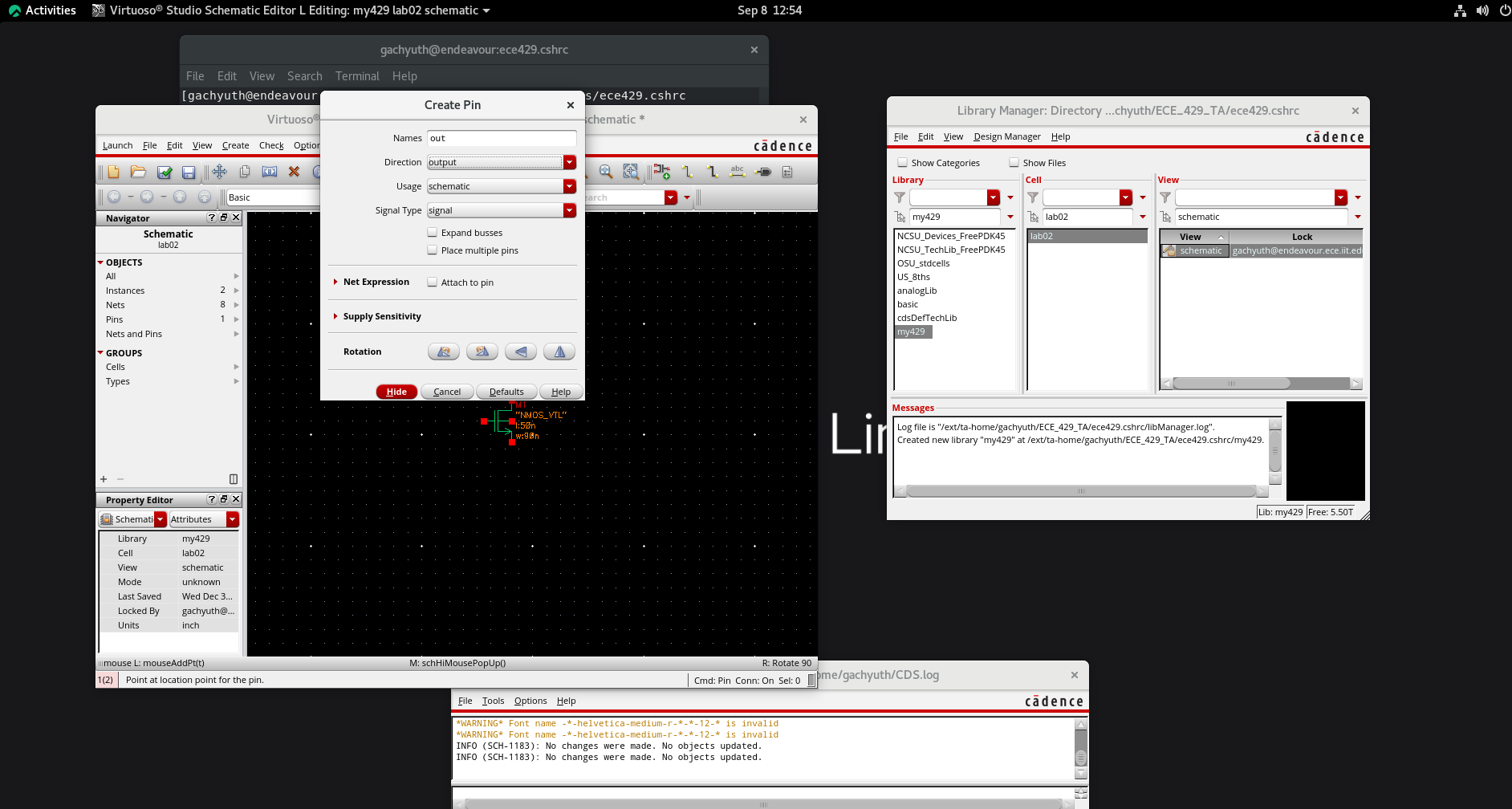Collapse the OBJECTS tree in Navigator

click(100, 262)
